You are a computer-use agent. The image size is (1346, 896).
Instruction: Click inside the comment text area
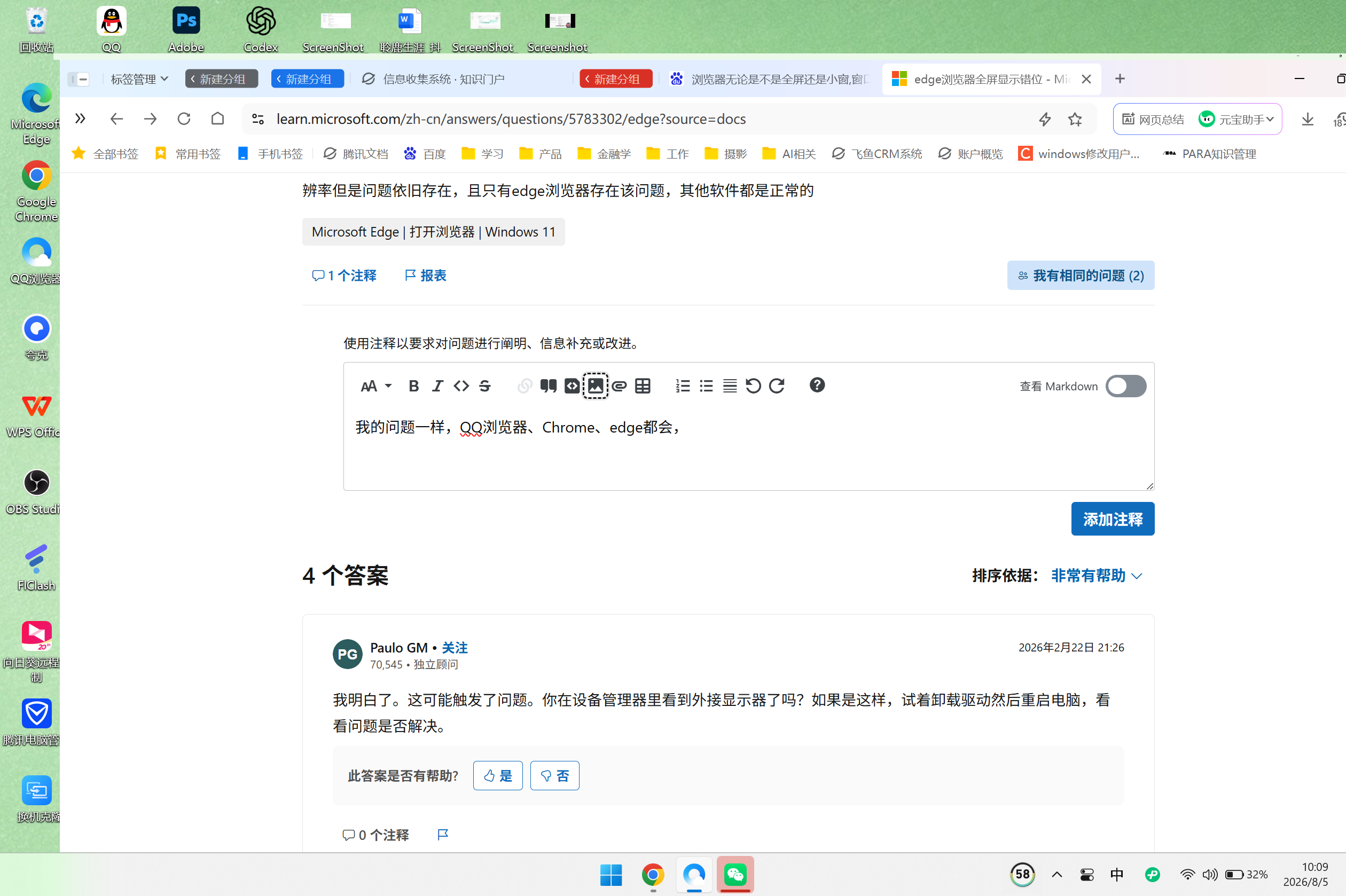(x=748, y=449)
